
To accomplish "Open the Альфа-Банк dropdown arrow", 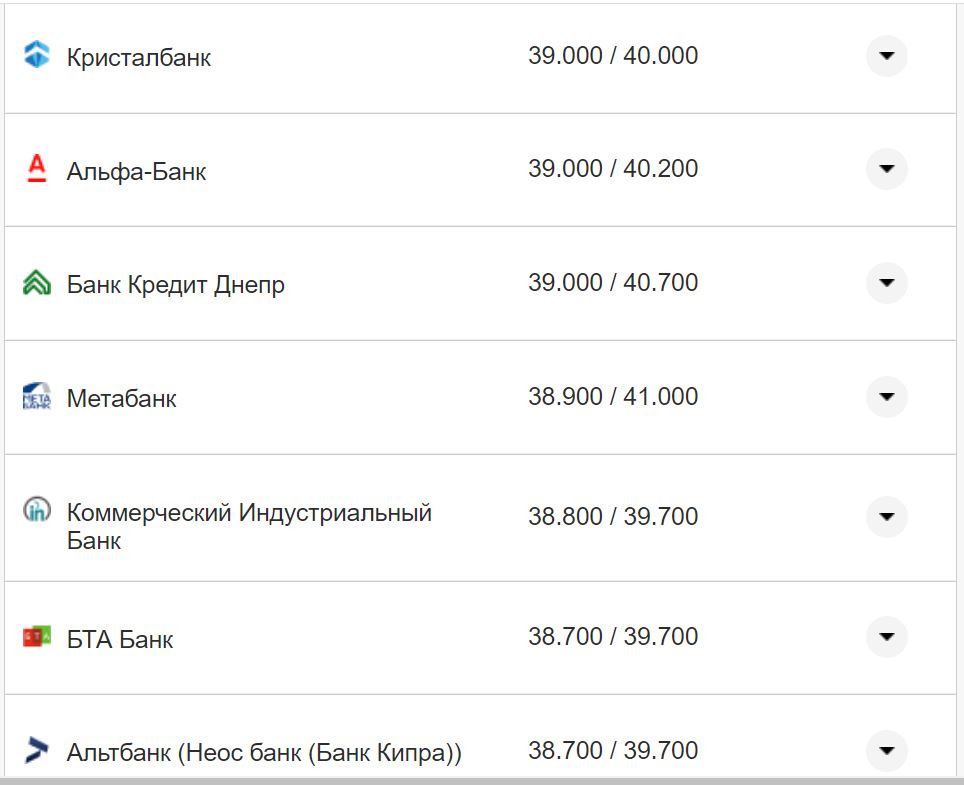I will [886, 169].
